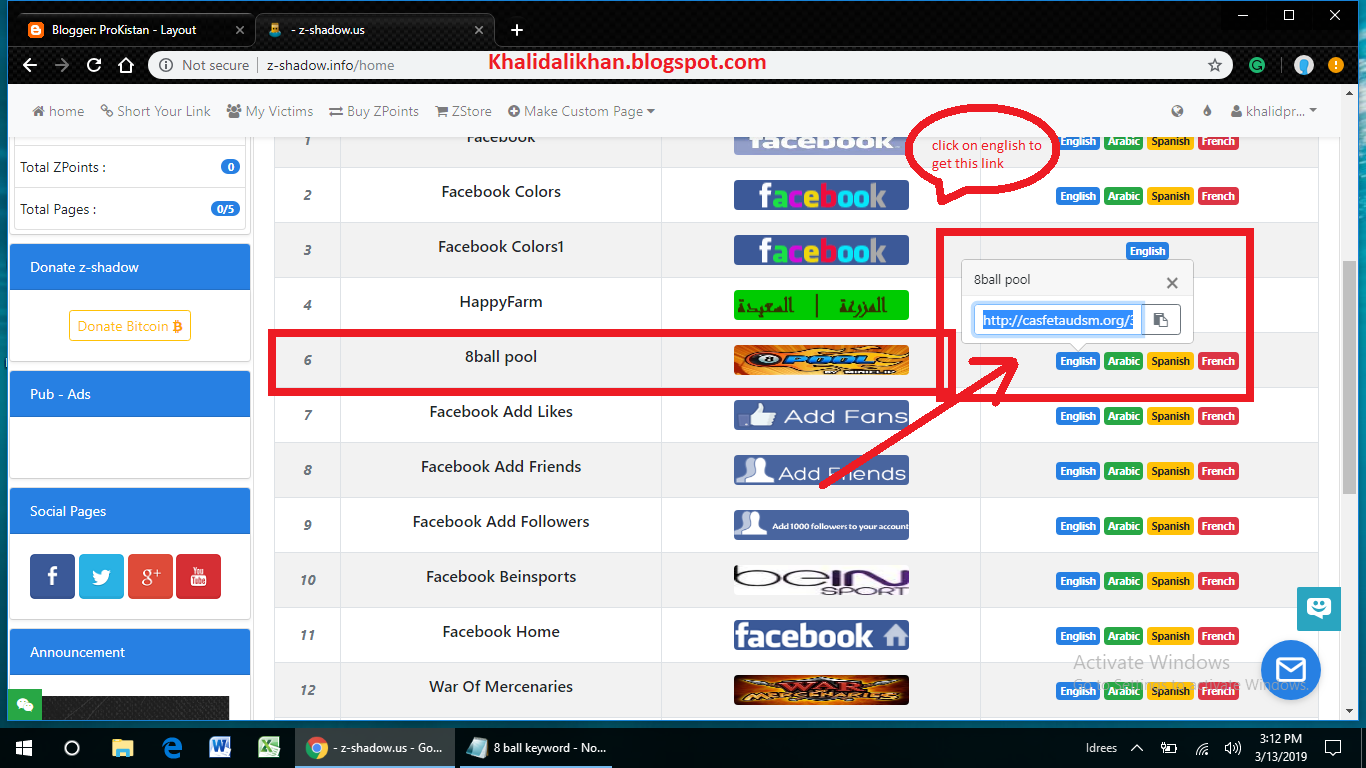Click the Add Fans banner image

point(821,415)
